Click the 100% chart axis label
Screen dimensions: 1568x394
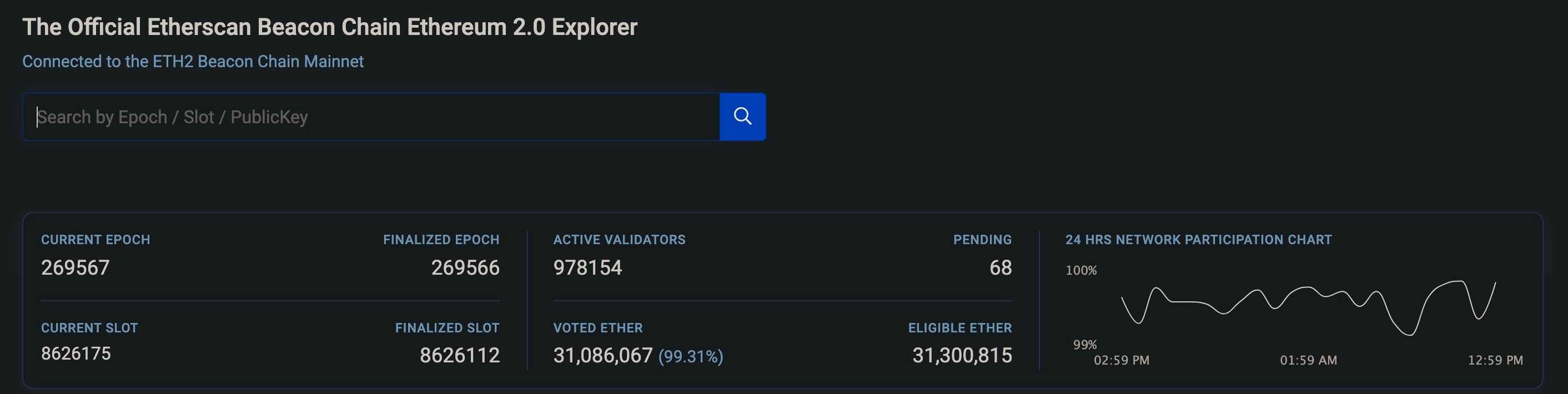click(1080, 271)
